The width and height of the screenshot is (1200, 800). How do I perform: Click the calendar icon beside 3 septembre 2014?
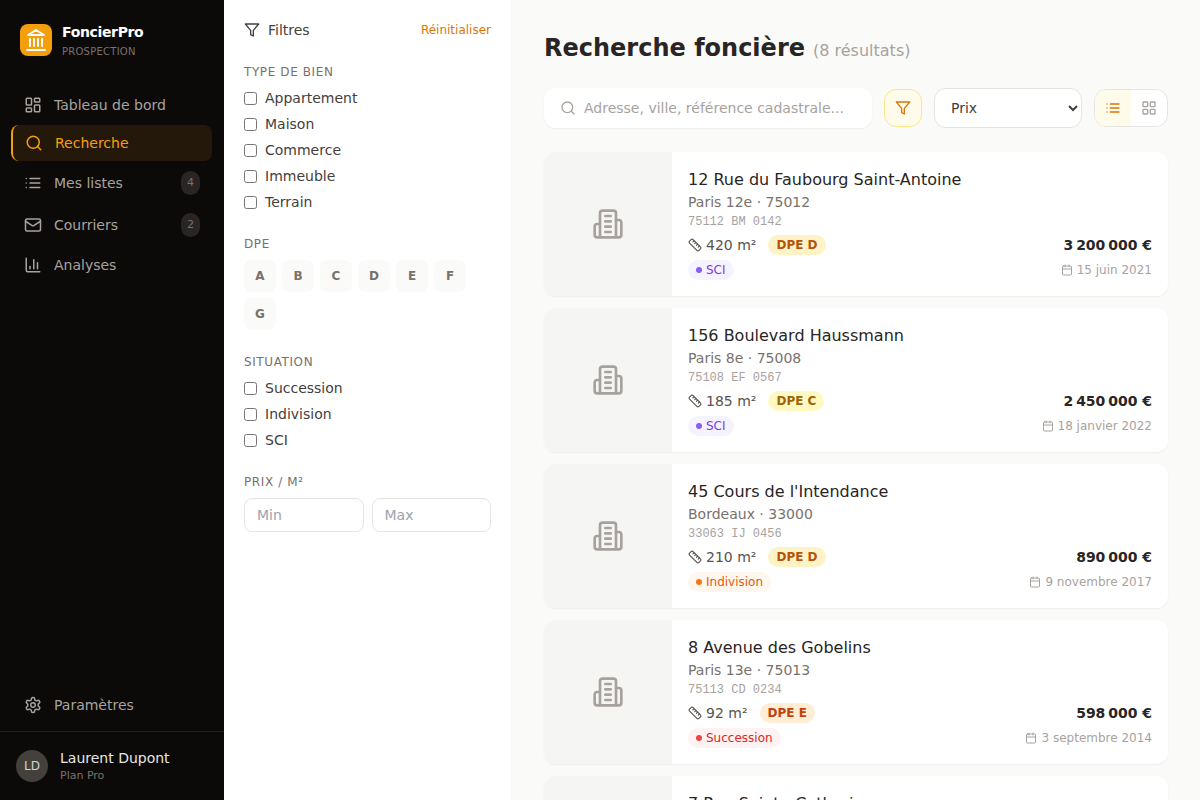tap(1032, 738)
